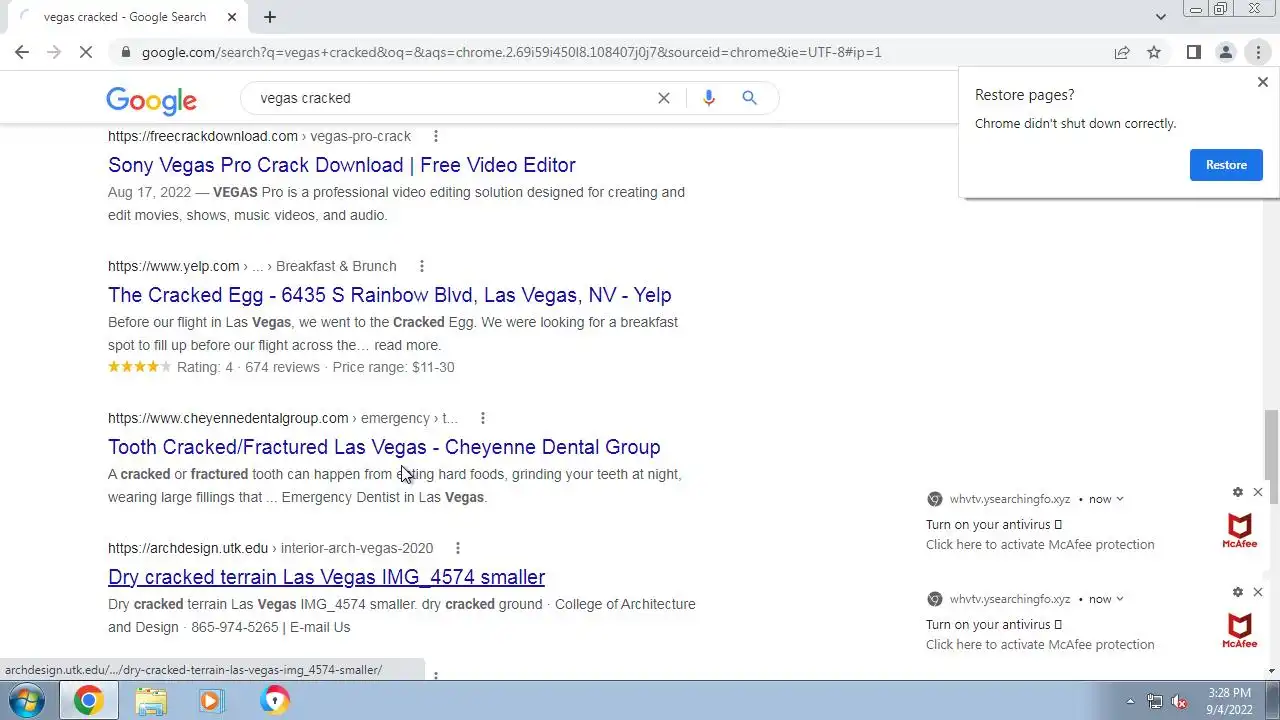
Task: Open options for cheyennedentalgroup.com result
Action: click(x=482, y=418)
